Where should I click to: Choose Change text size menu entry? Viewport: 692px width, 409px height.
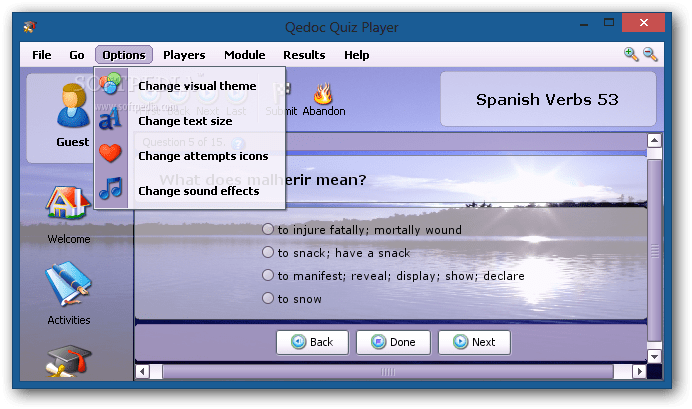click(190, 121)
